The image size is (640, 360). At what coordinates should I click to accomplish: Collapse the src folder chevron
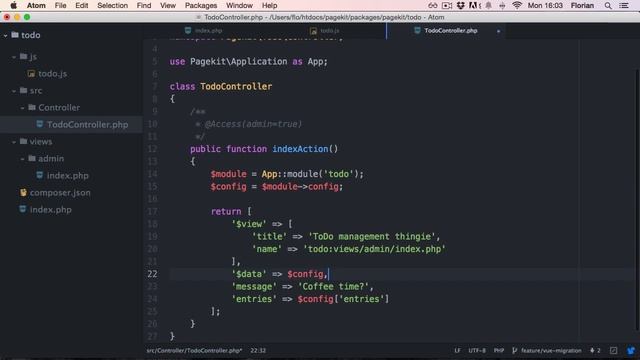tap(14, 91)
